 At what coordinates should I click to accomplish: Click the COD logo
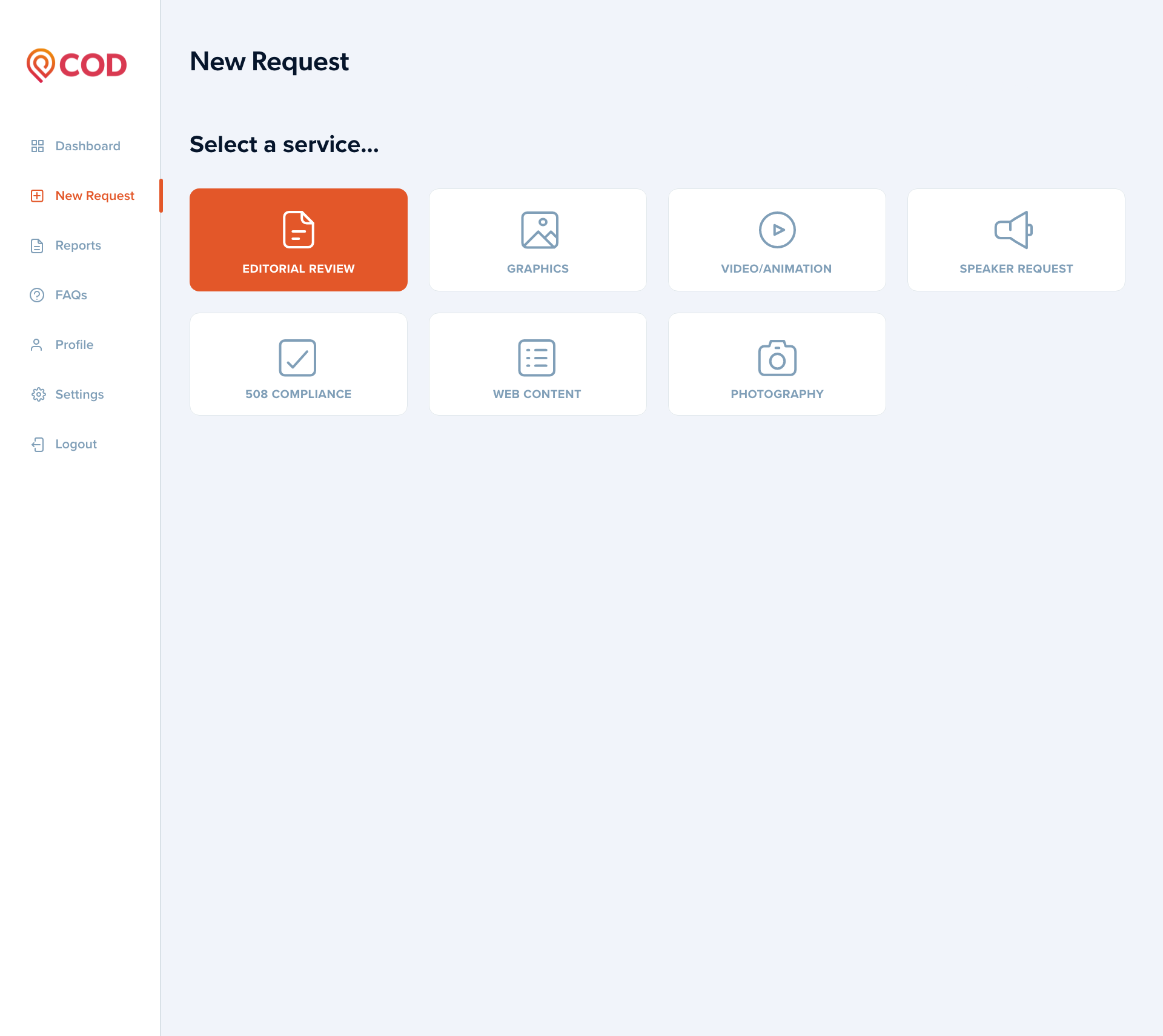[77, 65]
